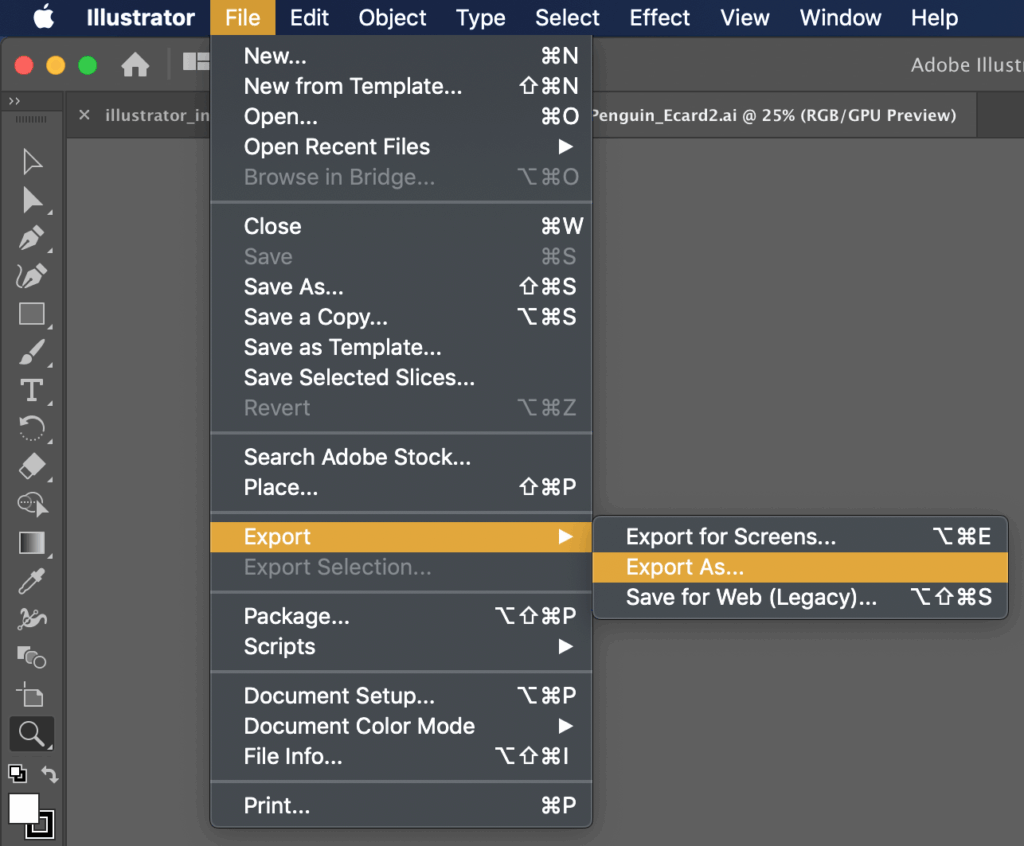
Task: Select the Gradient tool
Action: 31,542
